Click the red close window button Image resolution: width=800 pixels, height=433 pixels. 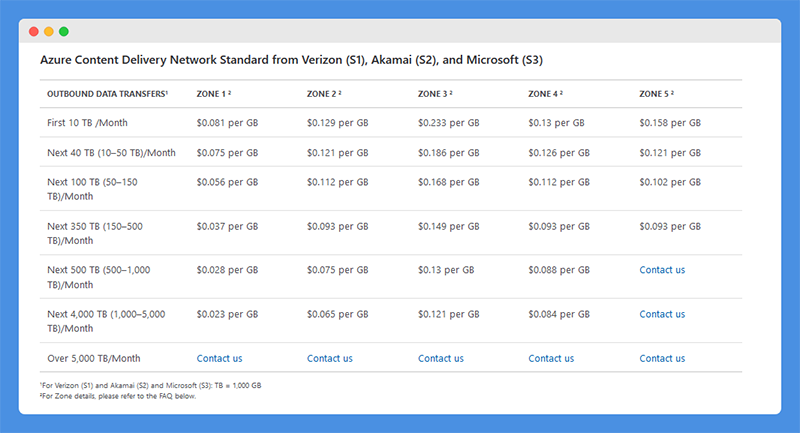[34, 32]
